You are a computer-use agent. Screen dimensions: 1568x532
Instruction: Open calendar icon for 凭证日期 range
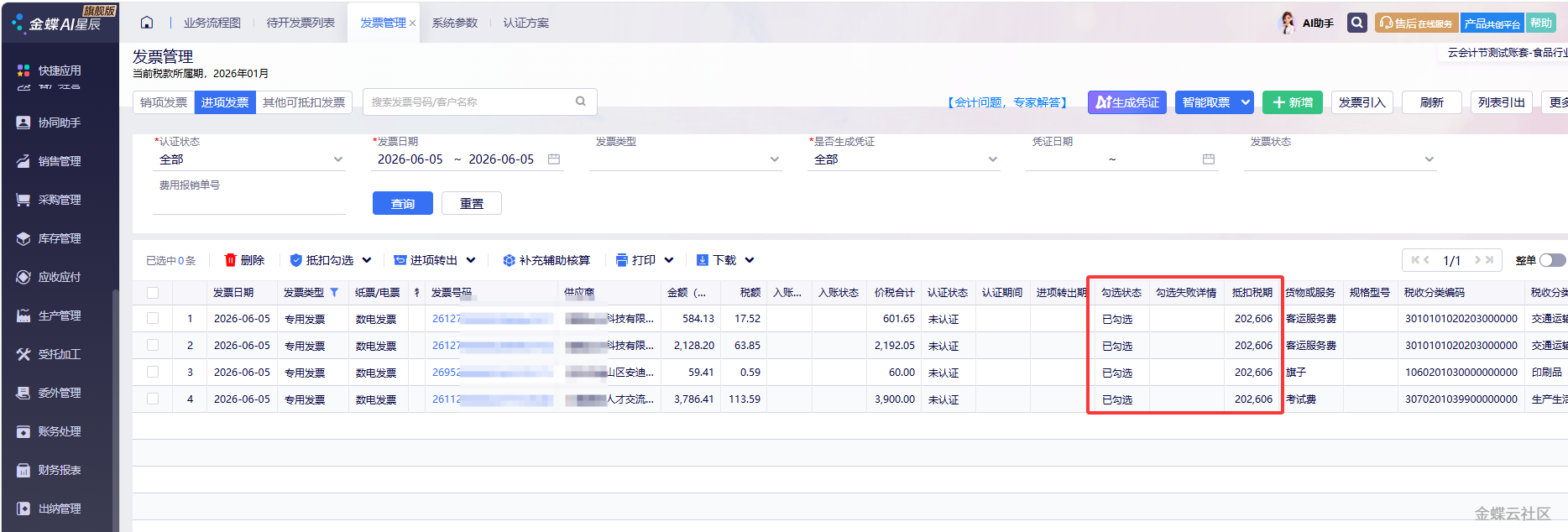[x=1209, y=159]
